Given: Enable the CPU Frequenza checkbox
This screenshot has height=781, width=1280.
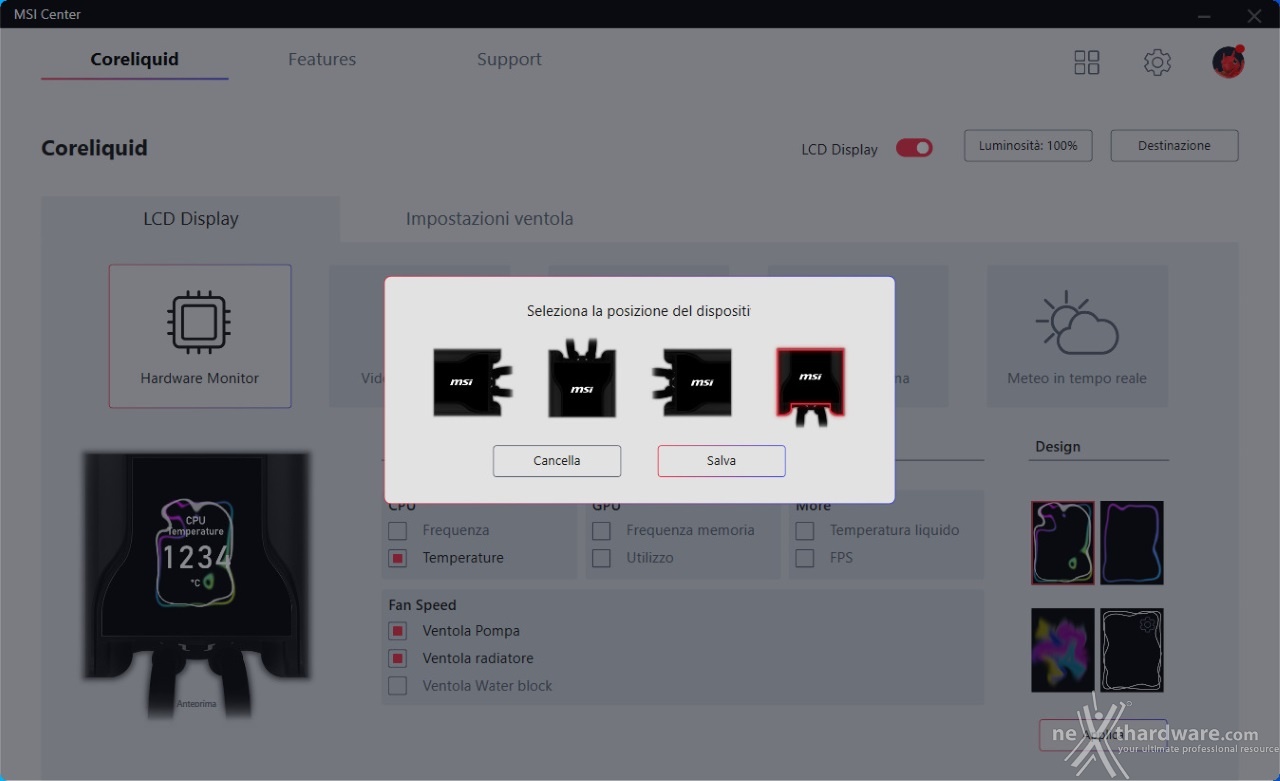Looking at the screenshot, I should point(398,530).
